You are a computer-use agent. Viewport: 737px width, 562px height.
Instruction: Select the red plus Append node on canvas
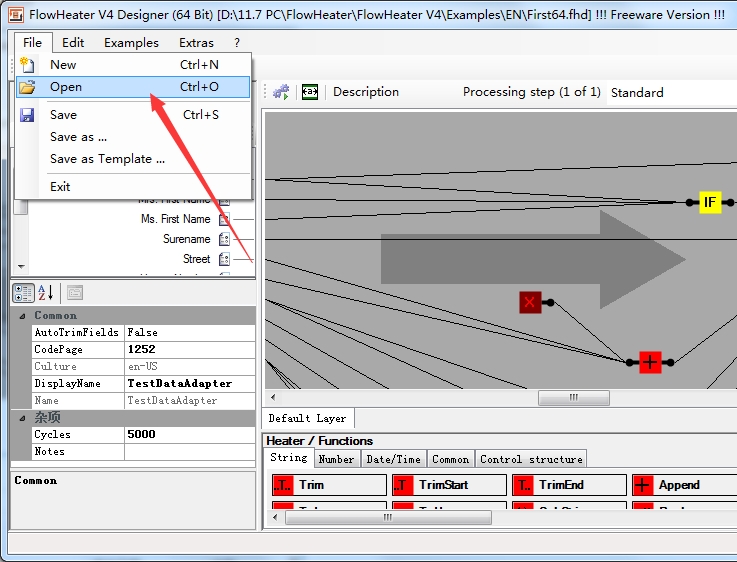click(x=650, y=362)
